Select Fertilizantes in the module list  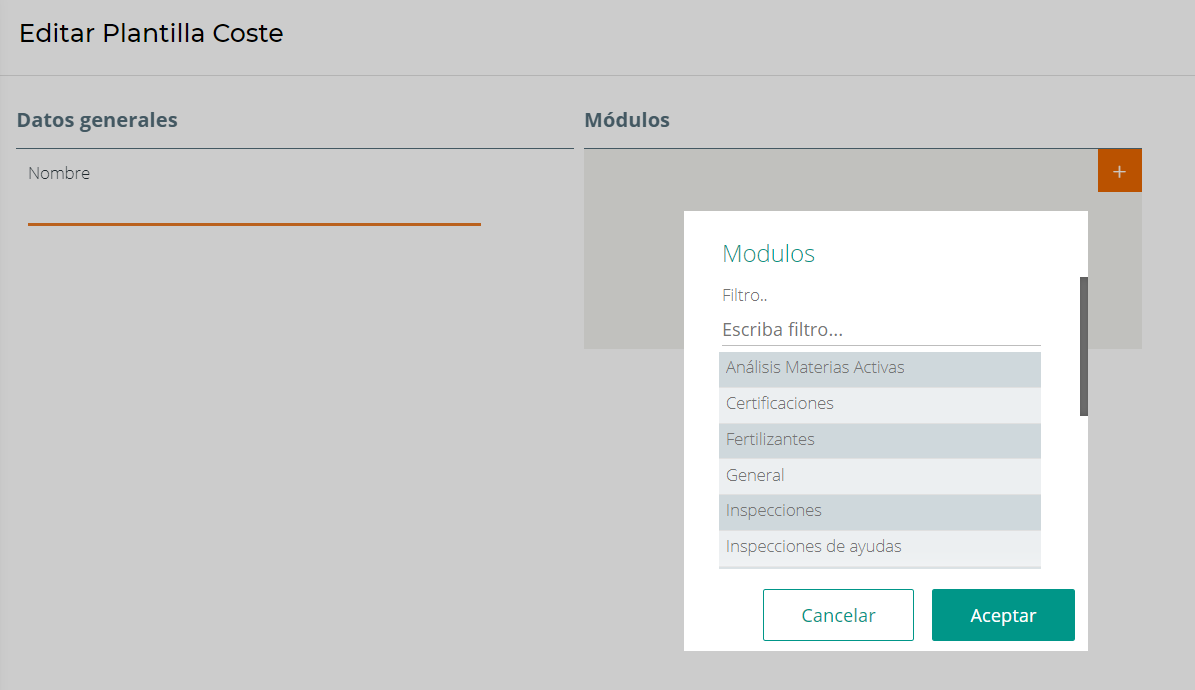click(x=879, y=440)
